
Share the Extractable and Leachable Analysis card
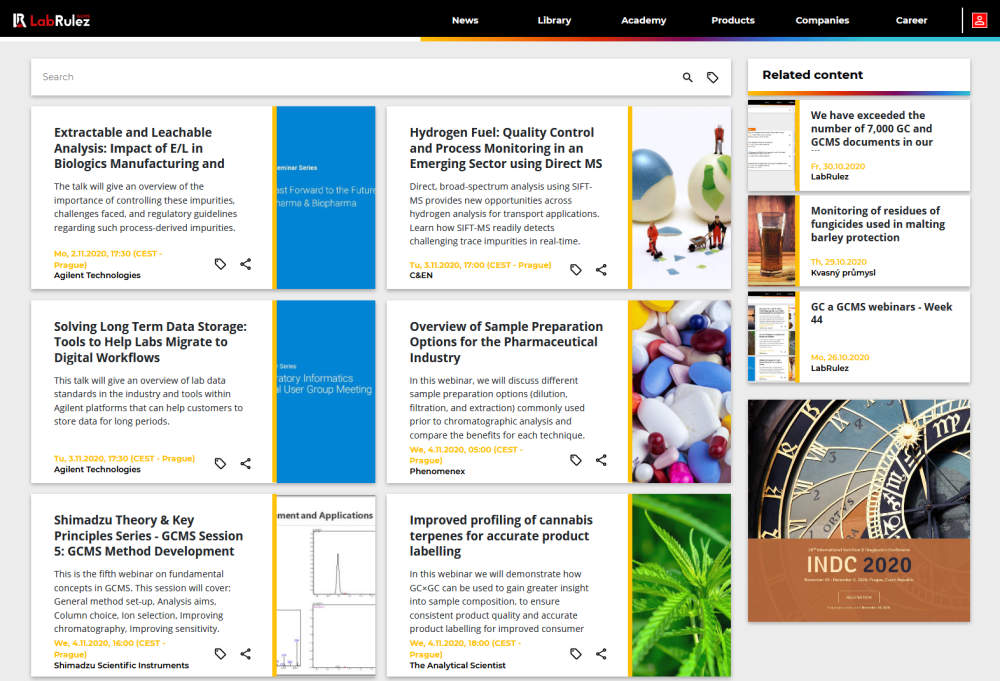pyautogui.click(x=246, y=264)
